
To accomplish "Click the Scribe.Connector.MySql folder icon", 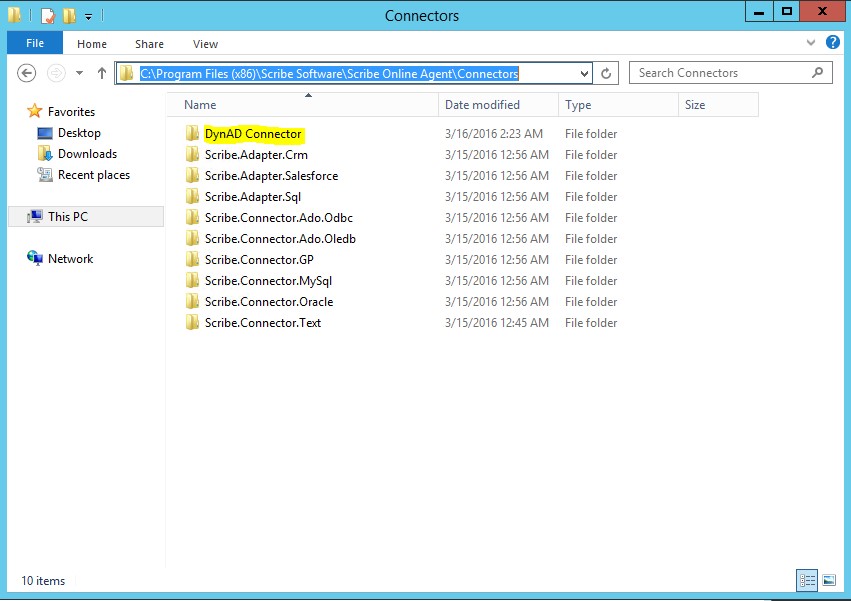I will (x=192, y=280).
